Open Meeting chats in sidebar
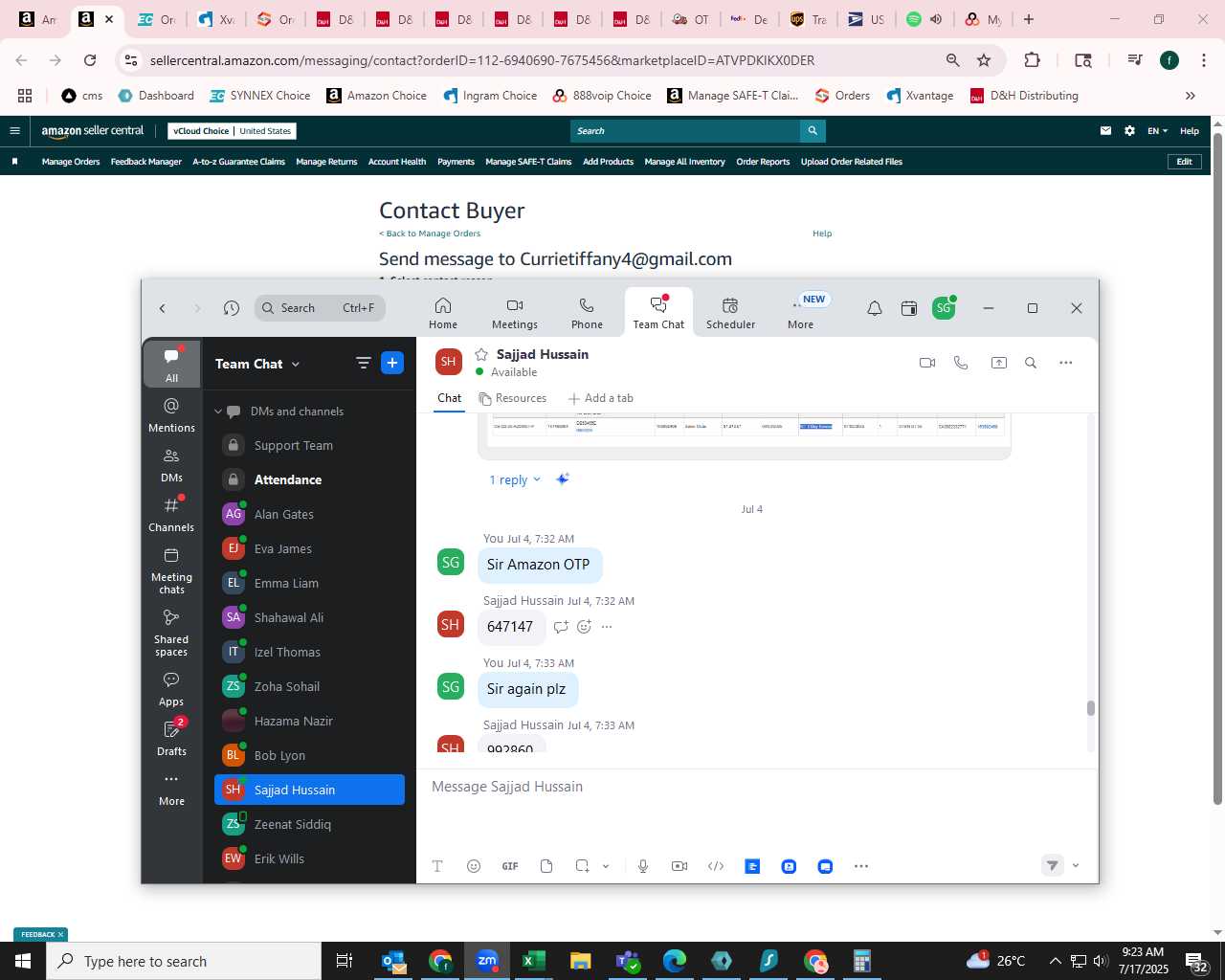Screen dimensions: 1225x980 coord(172,571)
